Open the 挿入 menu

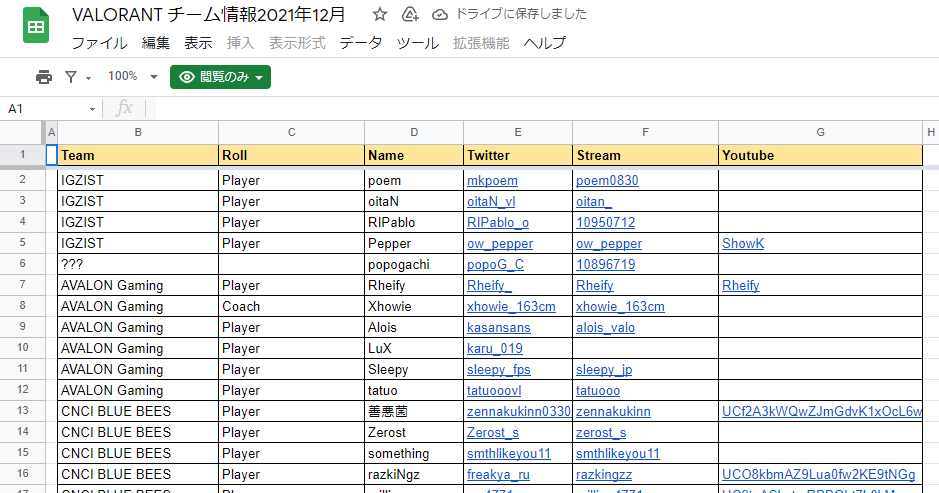pyautogui.click(x=241, y=43)
